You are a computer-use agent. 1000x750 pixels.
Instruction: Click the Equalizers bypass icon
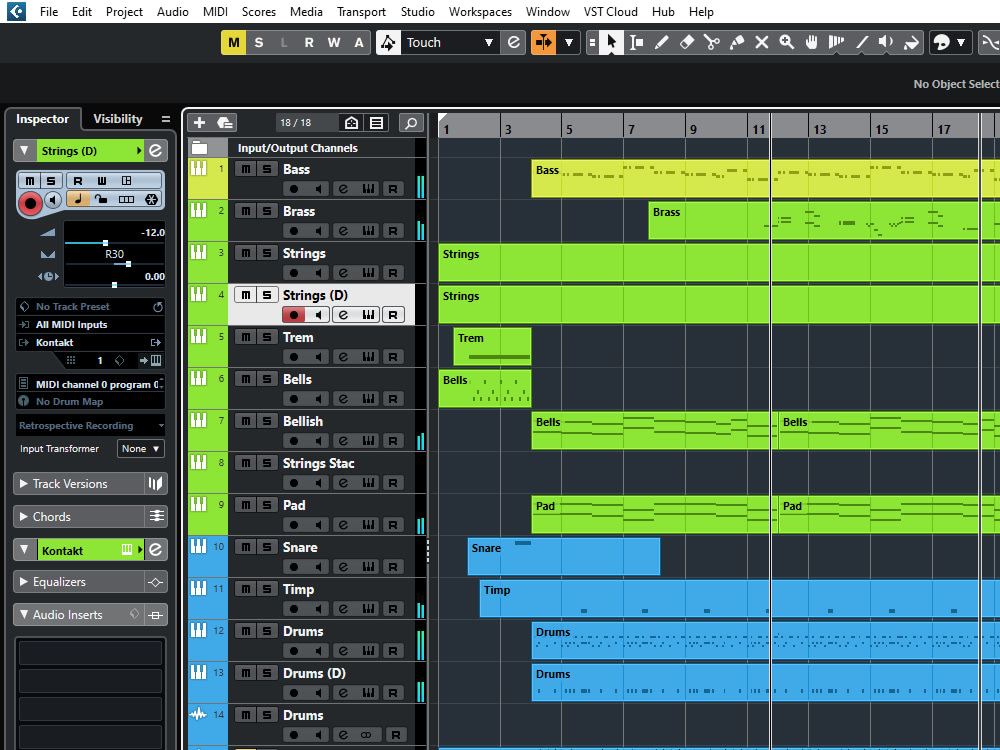[x=156, y=582]
